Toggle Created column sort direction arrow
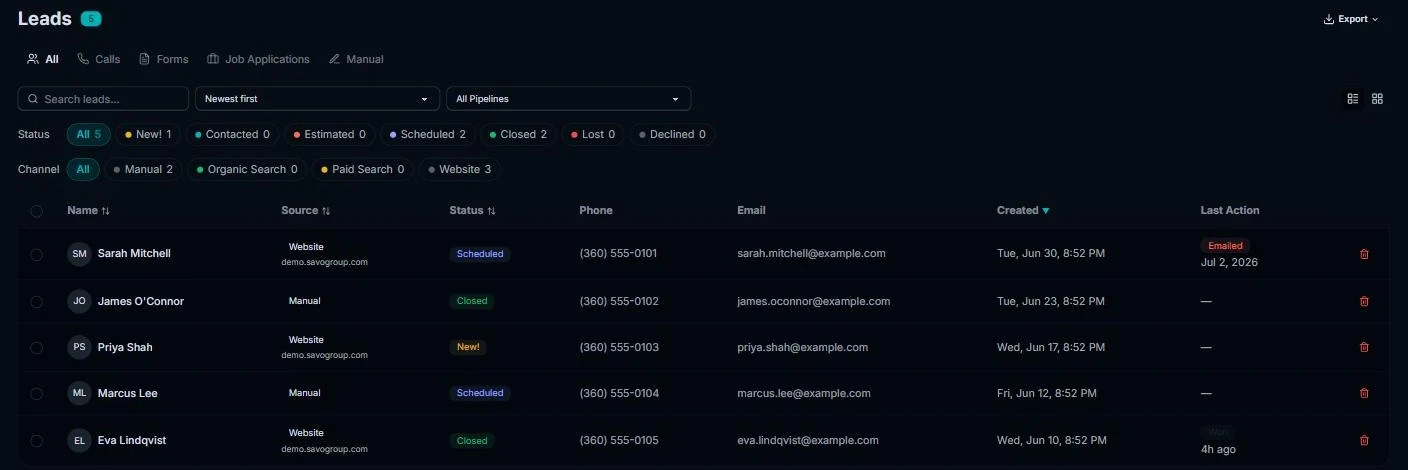 pos(1046,211)
